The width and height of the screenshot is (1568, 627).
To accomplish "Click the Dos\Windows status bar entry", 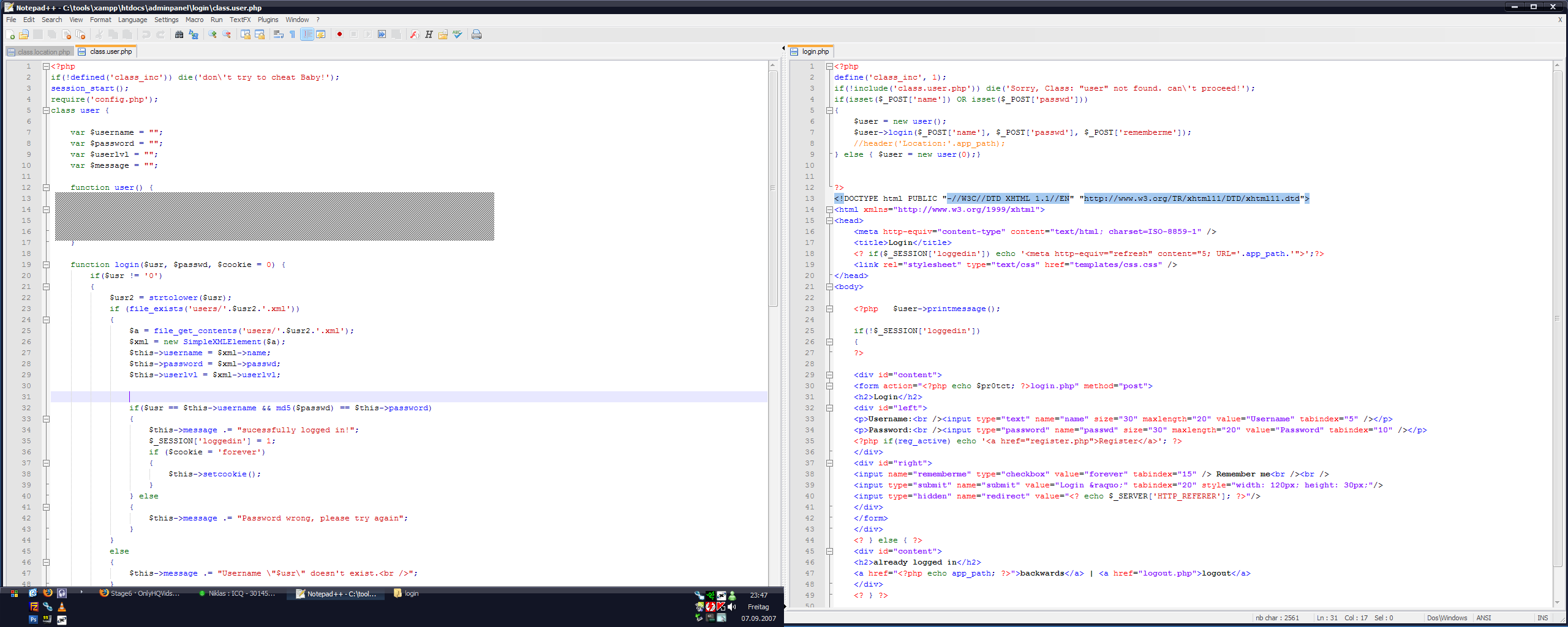I will pyautogui.click(x=1447, y=618).
